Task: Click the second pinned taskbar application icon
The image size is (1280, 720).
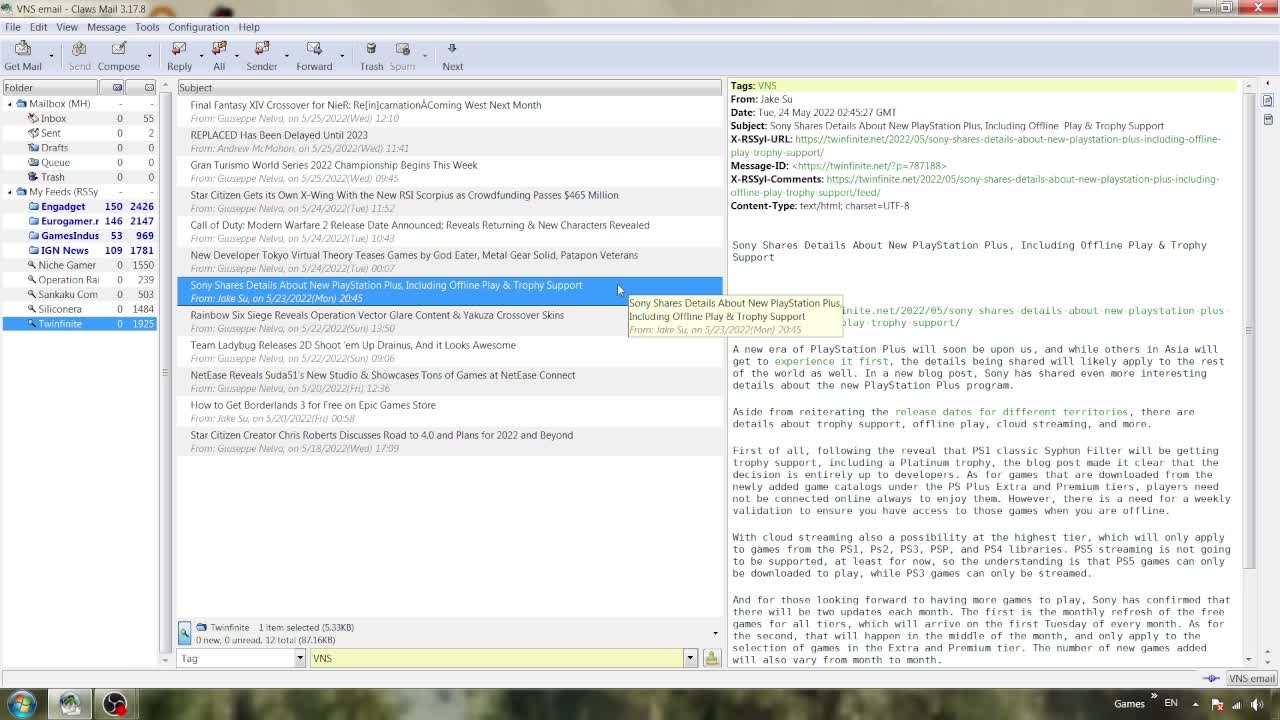Action: pyautogui.click(x=70, y=704)
